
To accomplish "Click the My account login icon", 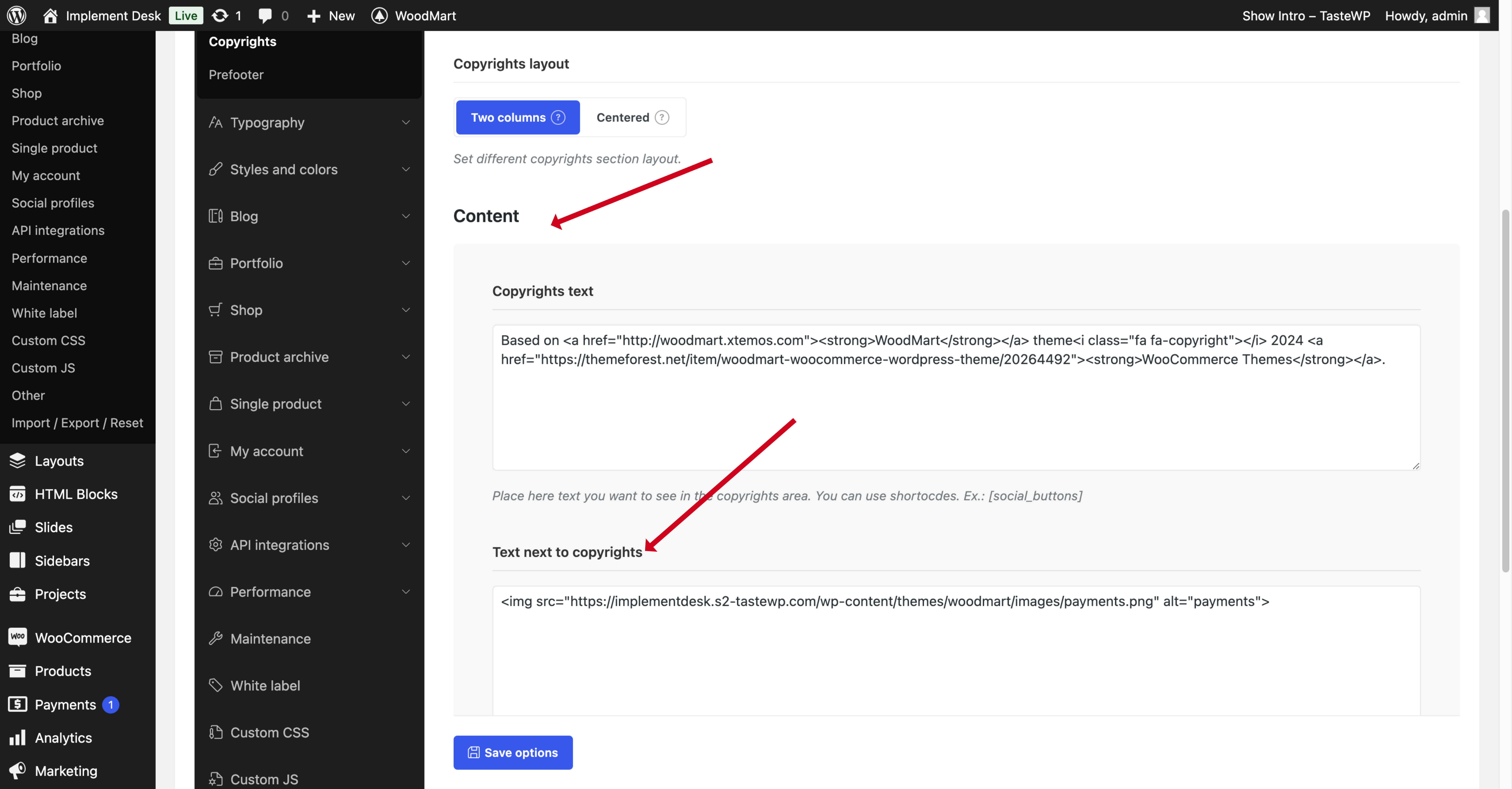I will (x=215, y=451).
